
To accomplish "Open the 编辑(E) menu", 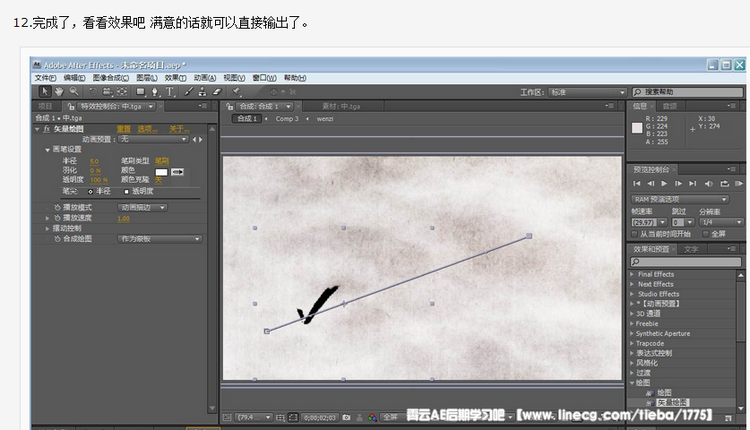I will 74,77.
